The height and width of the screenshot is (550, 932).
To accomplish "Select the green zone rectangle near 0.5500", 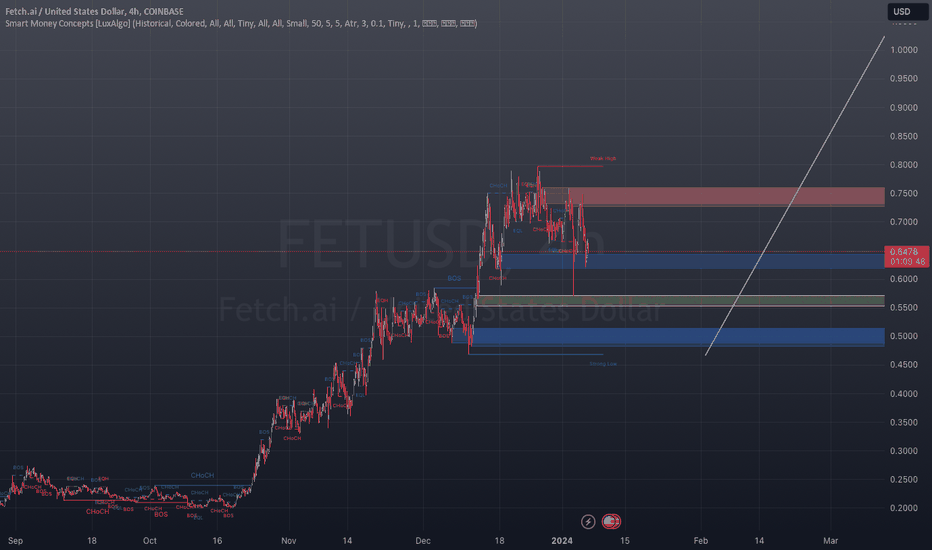I will pos(679,301).
